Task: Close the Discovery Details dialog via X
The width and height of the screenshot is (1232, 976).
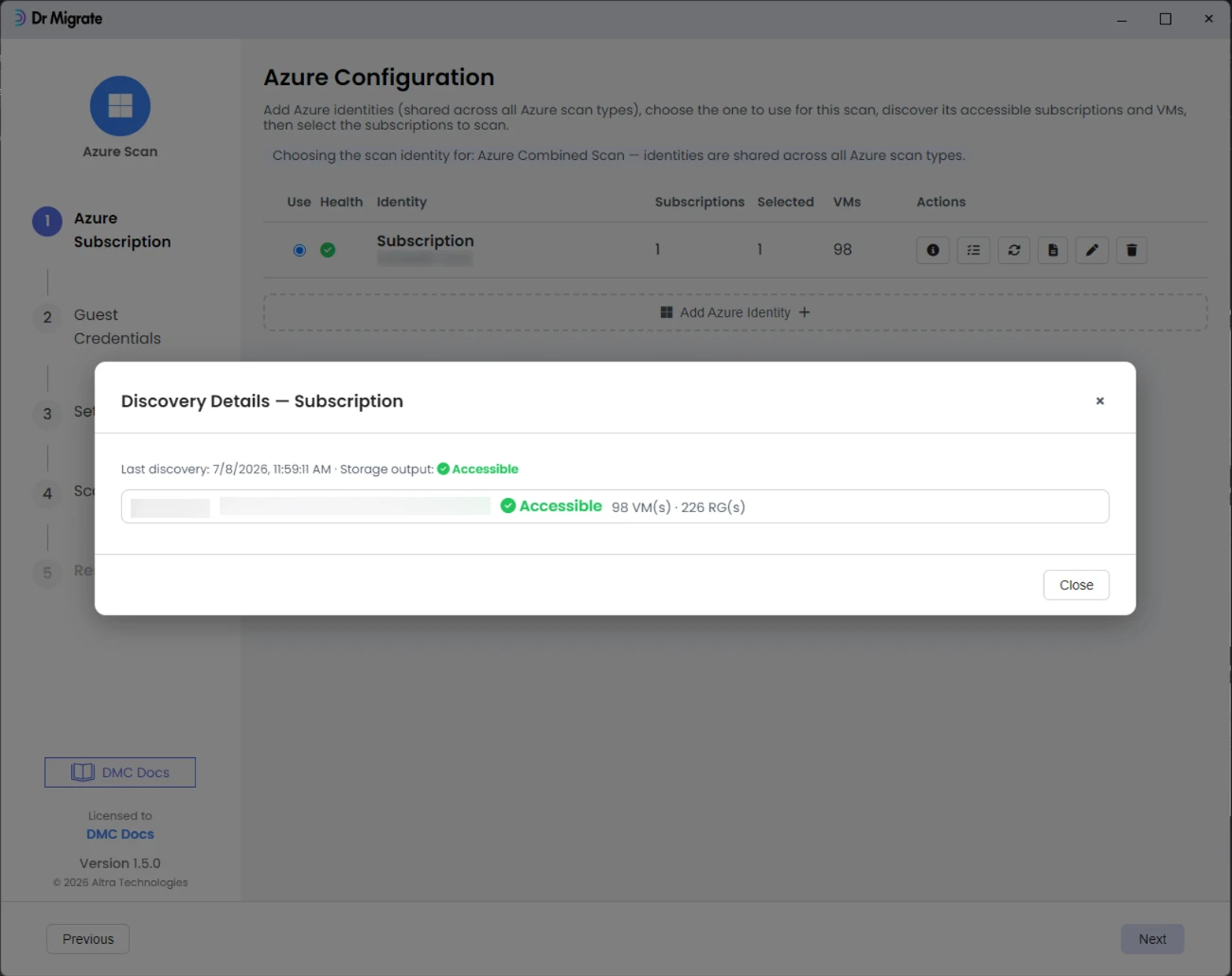Action: tap(1099, 401)
